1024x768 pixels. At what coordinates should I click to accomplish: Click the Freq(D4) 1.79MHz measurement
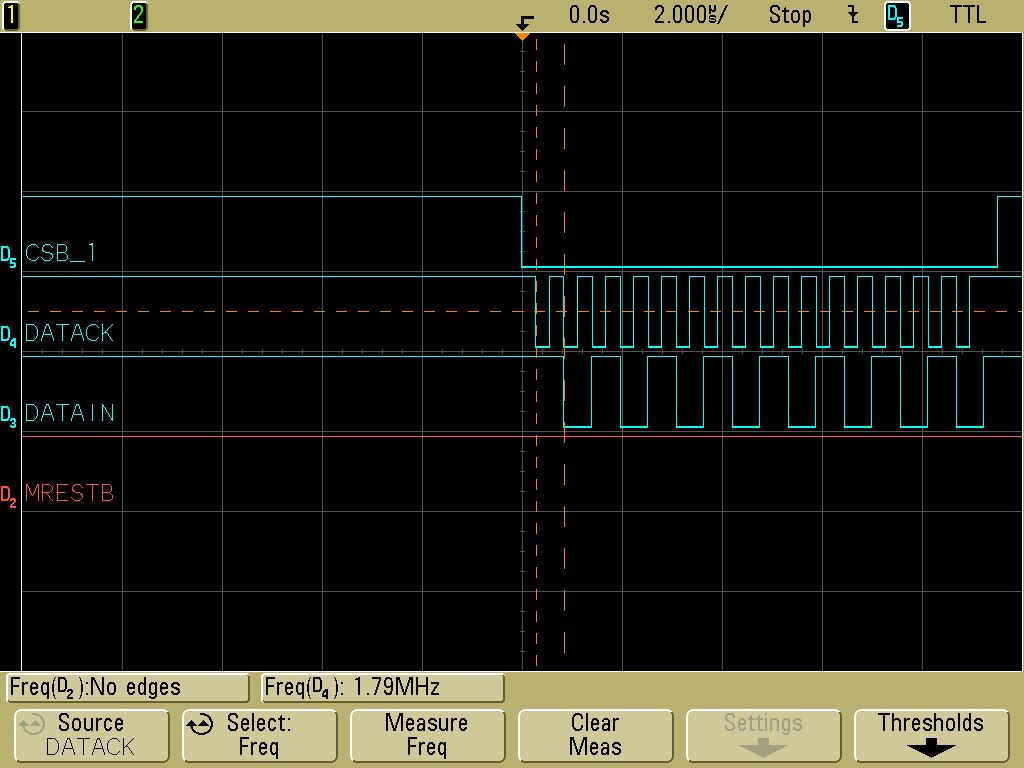click(x=383, y=688)
